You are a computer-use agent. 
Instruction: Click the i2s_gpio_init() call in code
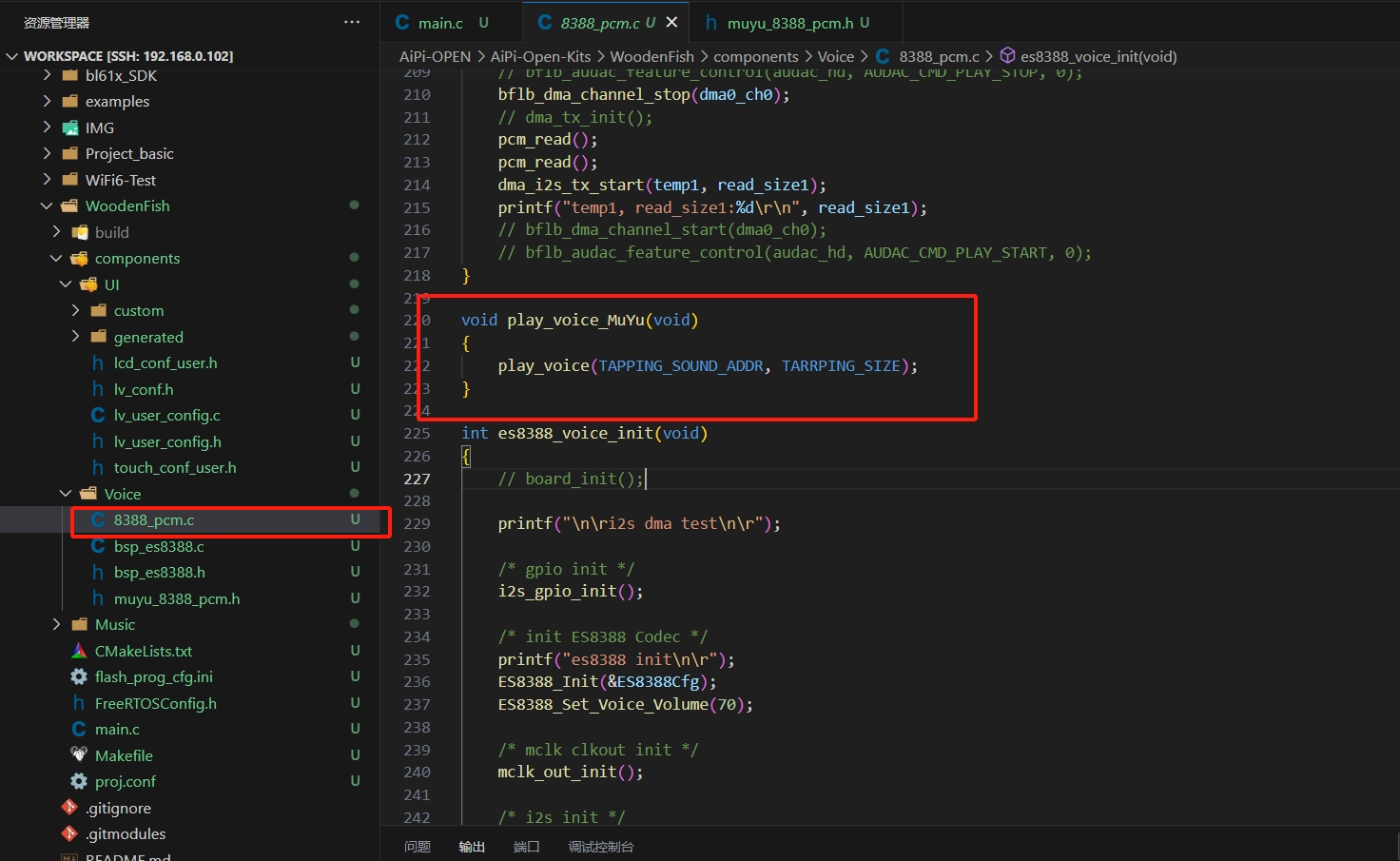pyautogui.click(x=570, y=591)
